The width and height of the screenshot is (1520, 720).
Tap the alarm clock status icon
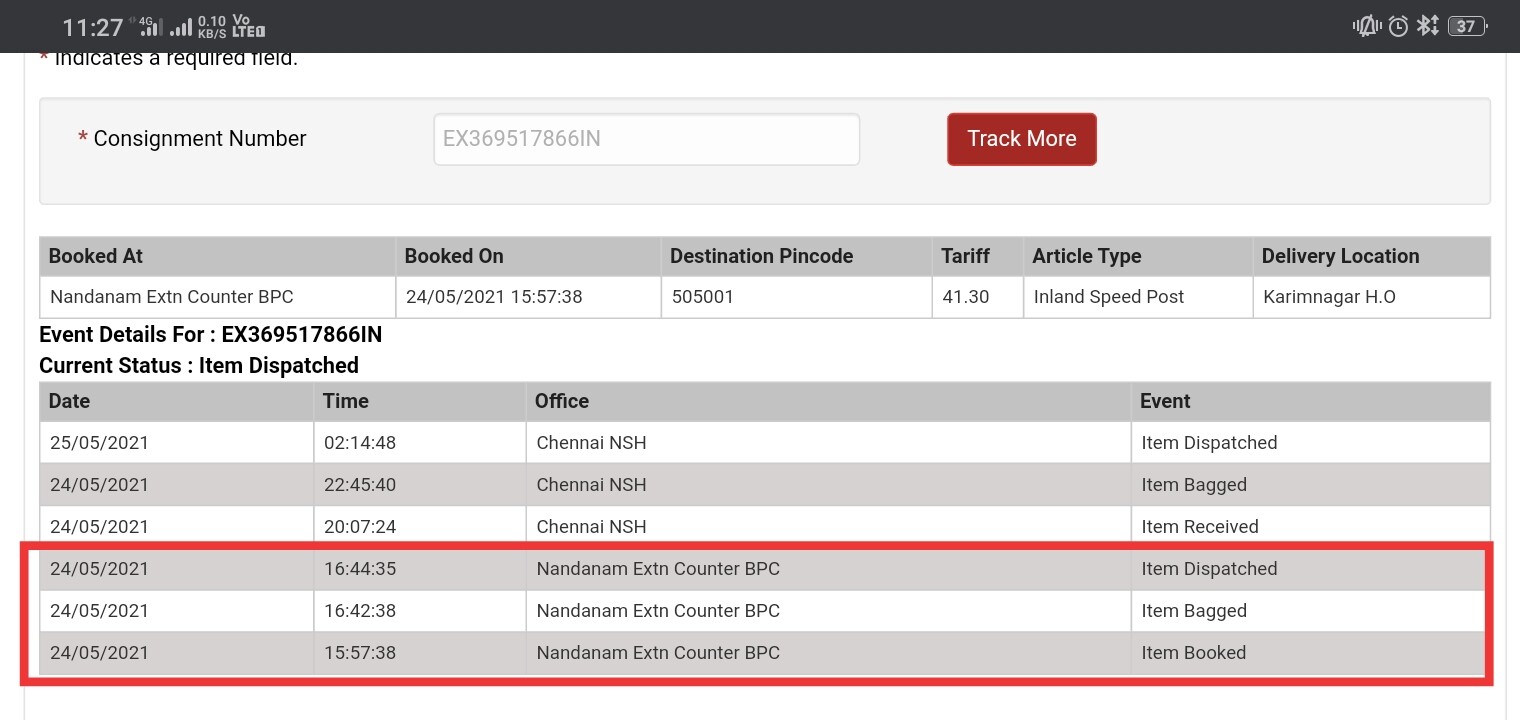tap(1398, 26)
